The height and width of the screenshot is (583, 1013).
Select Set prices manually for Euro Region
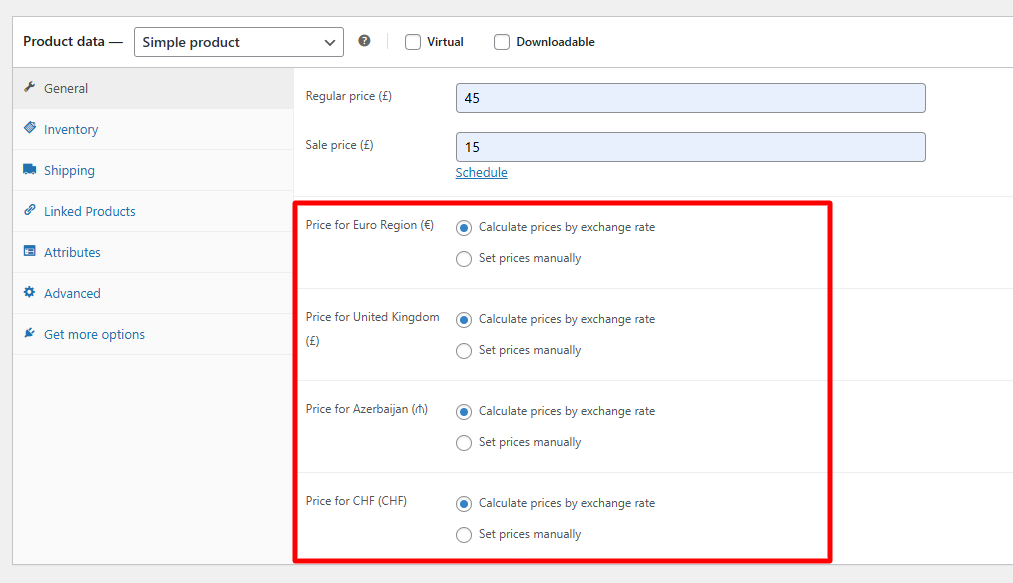click(464, 259)
